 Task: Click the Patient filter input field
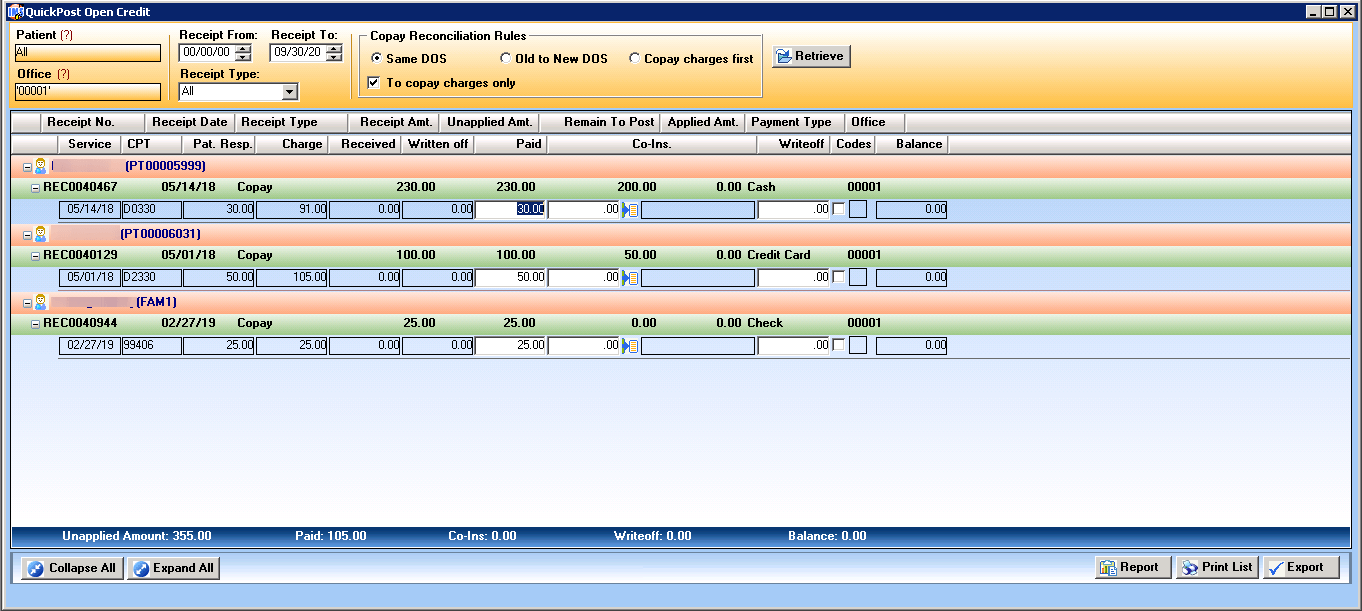[88, 53]
